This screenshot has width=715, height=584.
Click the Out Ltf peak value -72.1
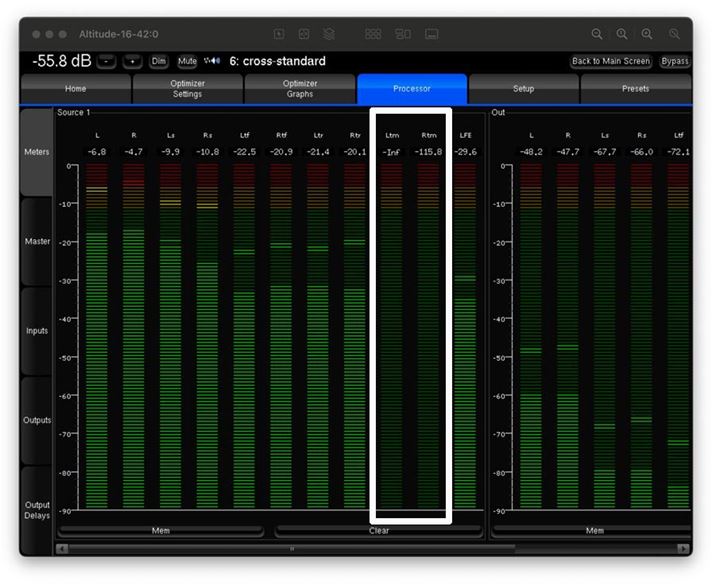click(x=679, y=152)
